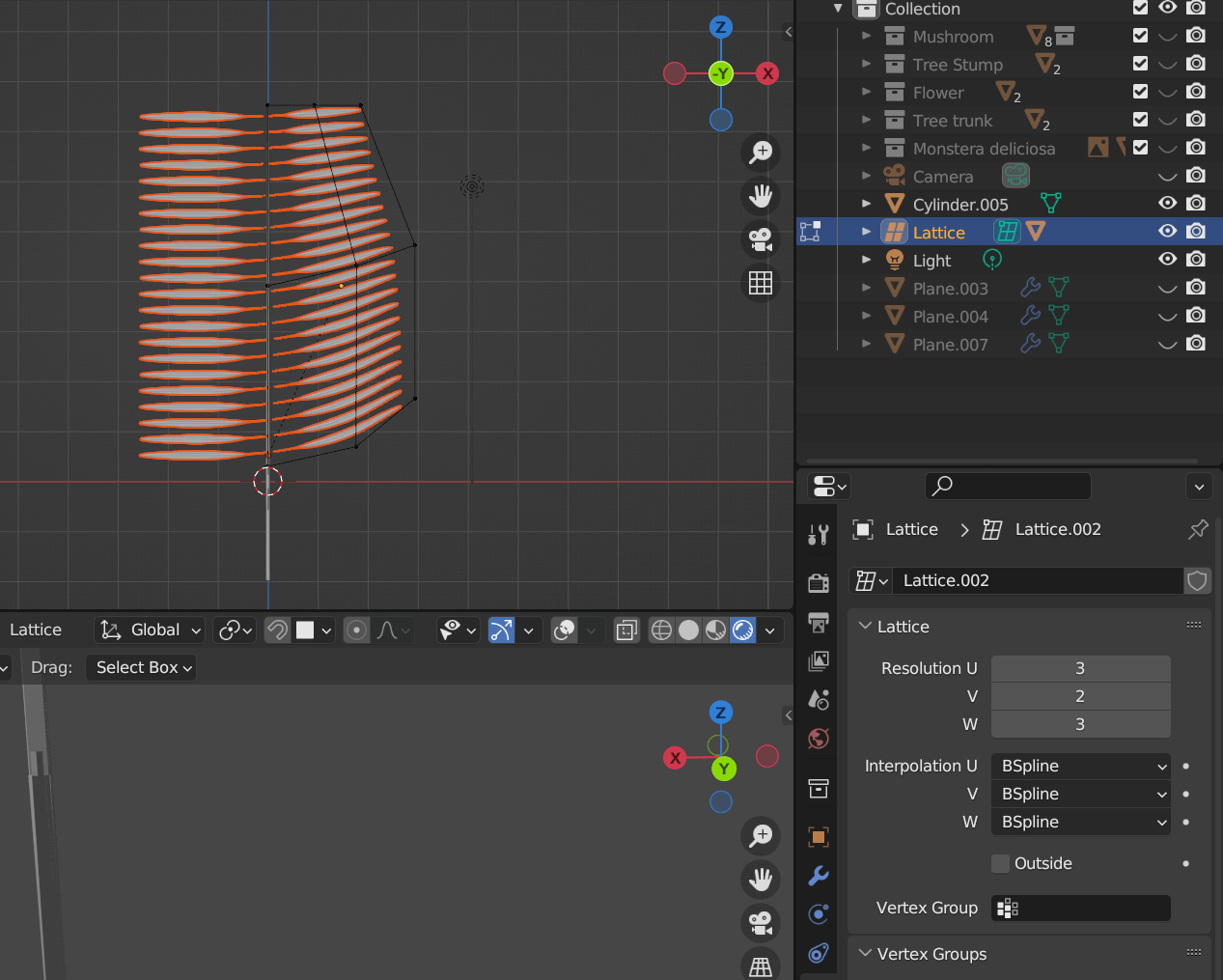This screenshot has height=980, width=1223.
Task: Show Plane.003 using its closed-eye icon
Action: point(1167,288)
